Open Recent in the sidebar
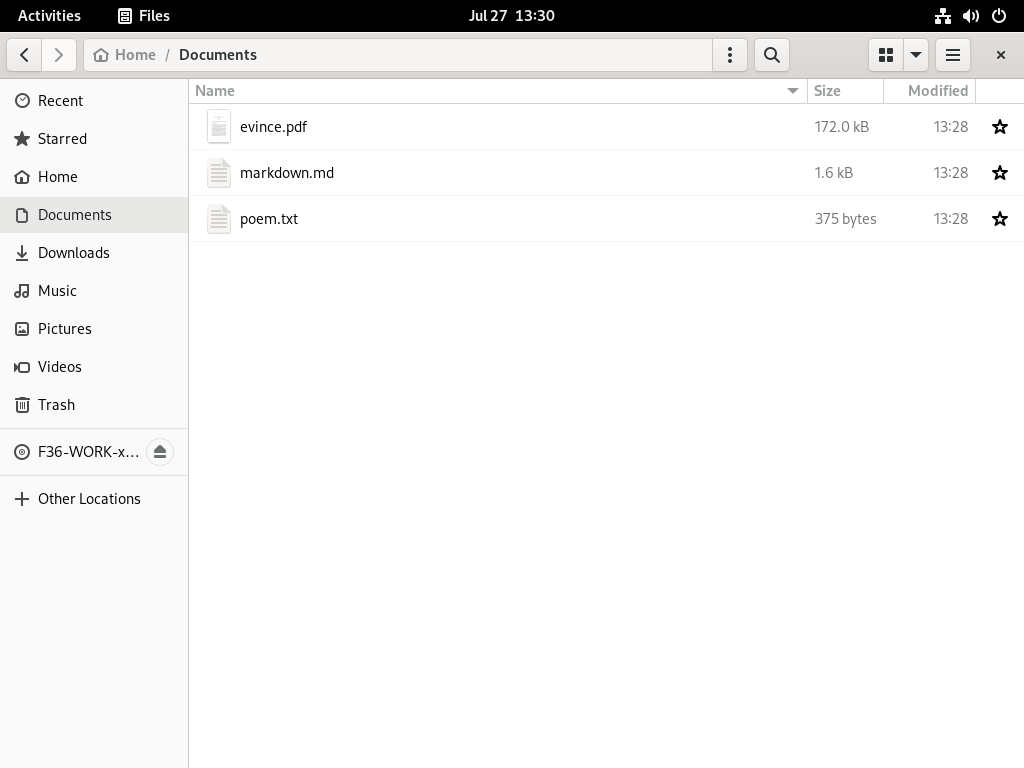This screenshot has width=1024, height=768. click(94, 101)
